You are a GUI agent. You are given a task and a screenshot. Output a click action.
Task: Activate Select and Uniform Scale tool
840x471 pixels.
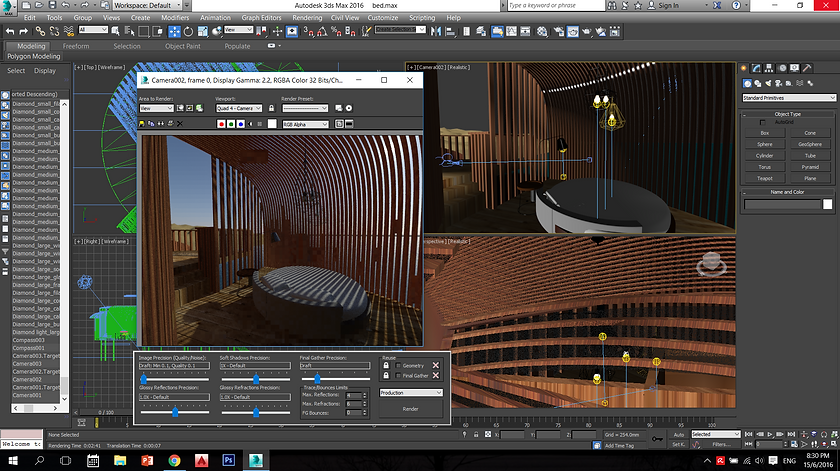click(202, 32)
